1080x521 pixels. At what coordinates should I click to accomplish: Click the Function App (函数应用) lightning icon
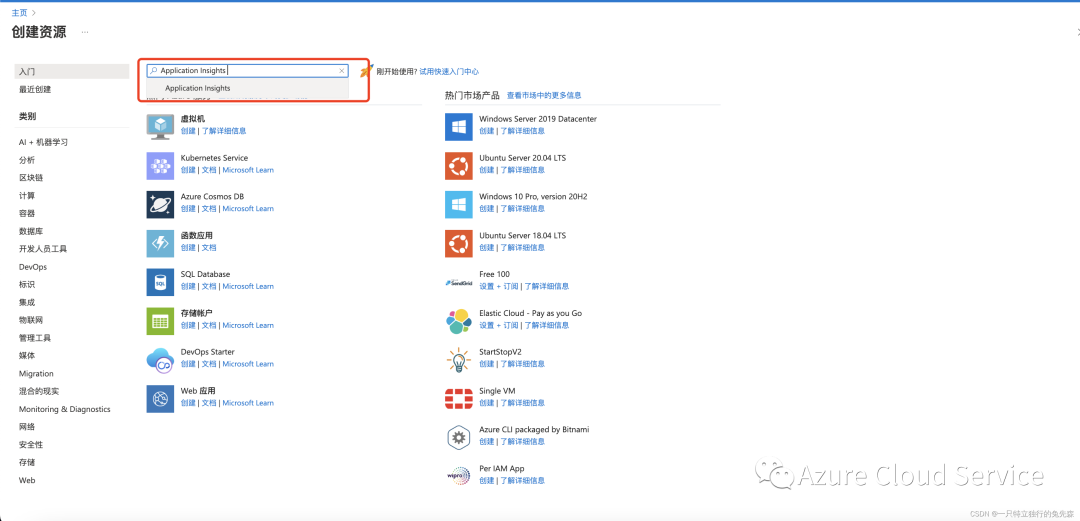click(160, 243)
